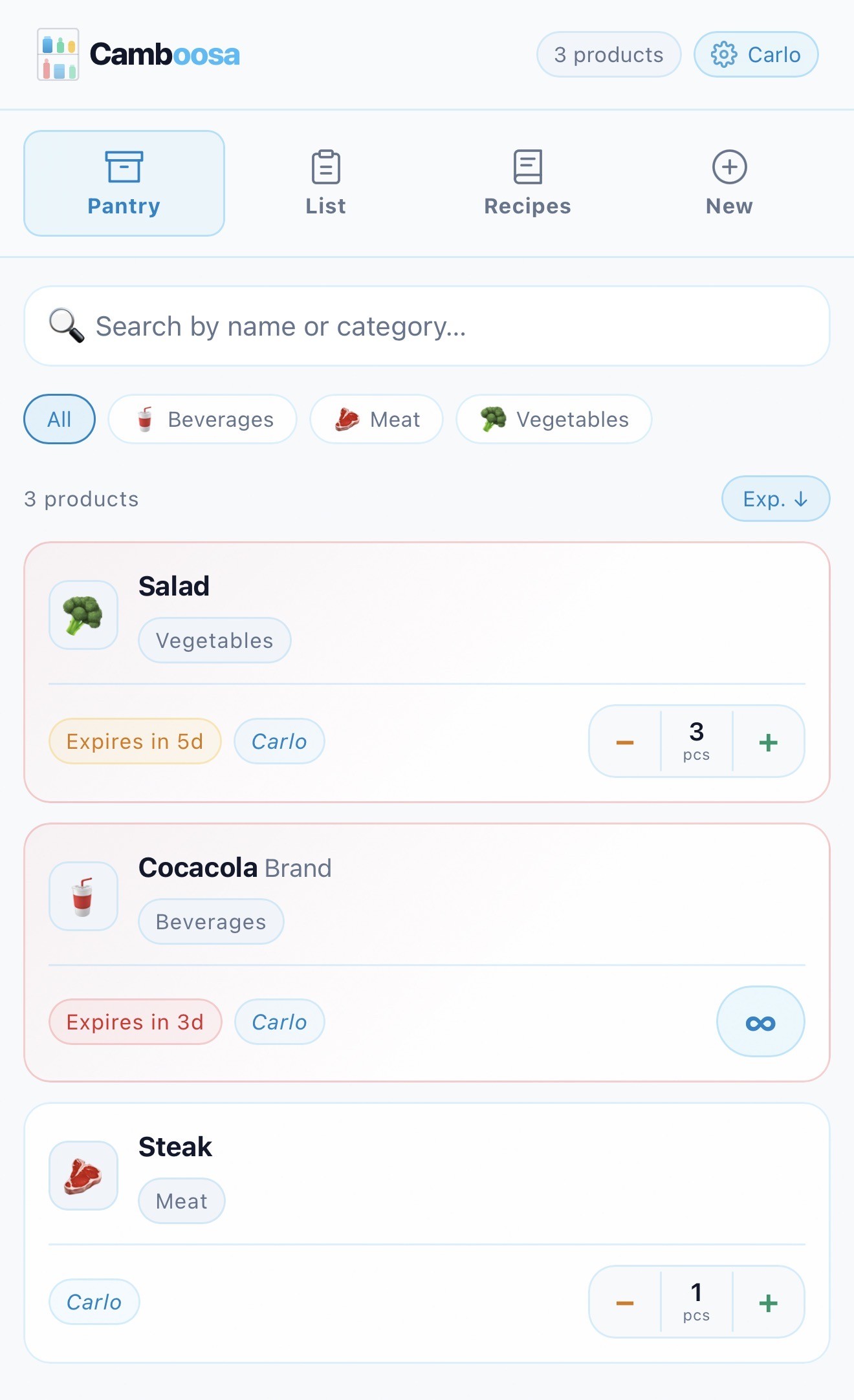This screenshot has width=854, height=1400.
Task: Filter by Beverages category
Action: tap(203, 419)
